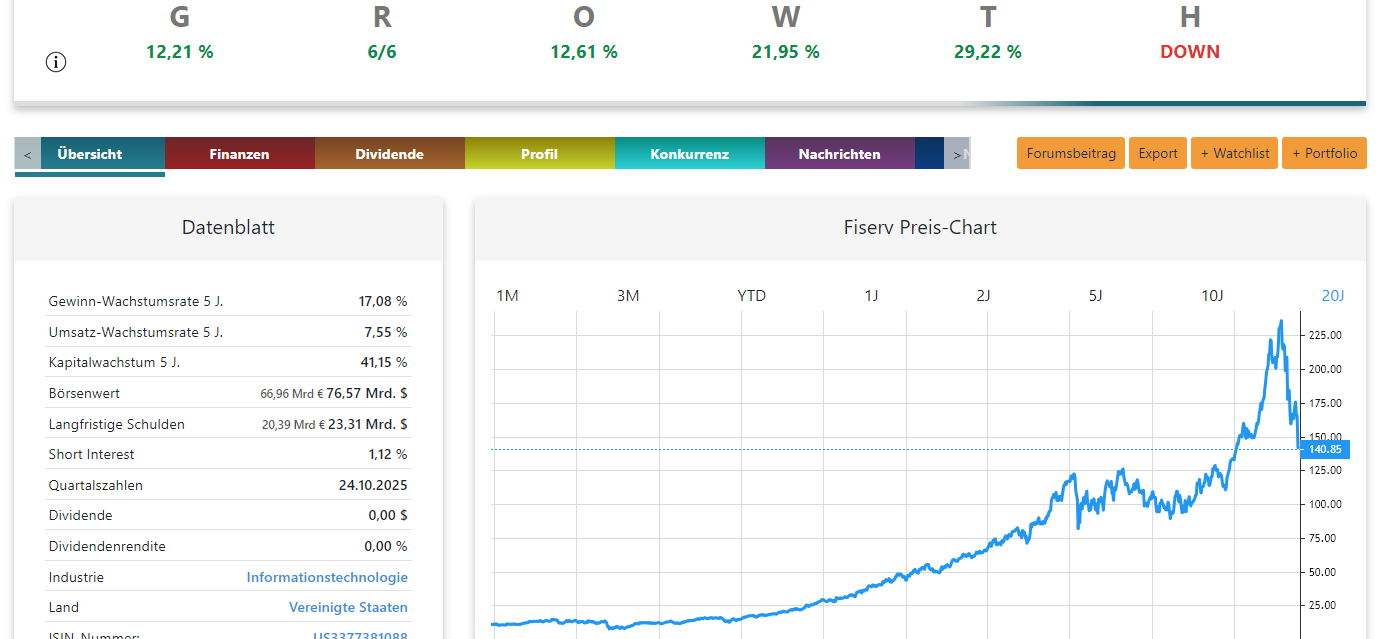Click the G score 12,21 %
1379x639 pixels.
click(x=180, y=52)
